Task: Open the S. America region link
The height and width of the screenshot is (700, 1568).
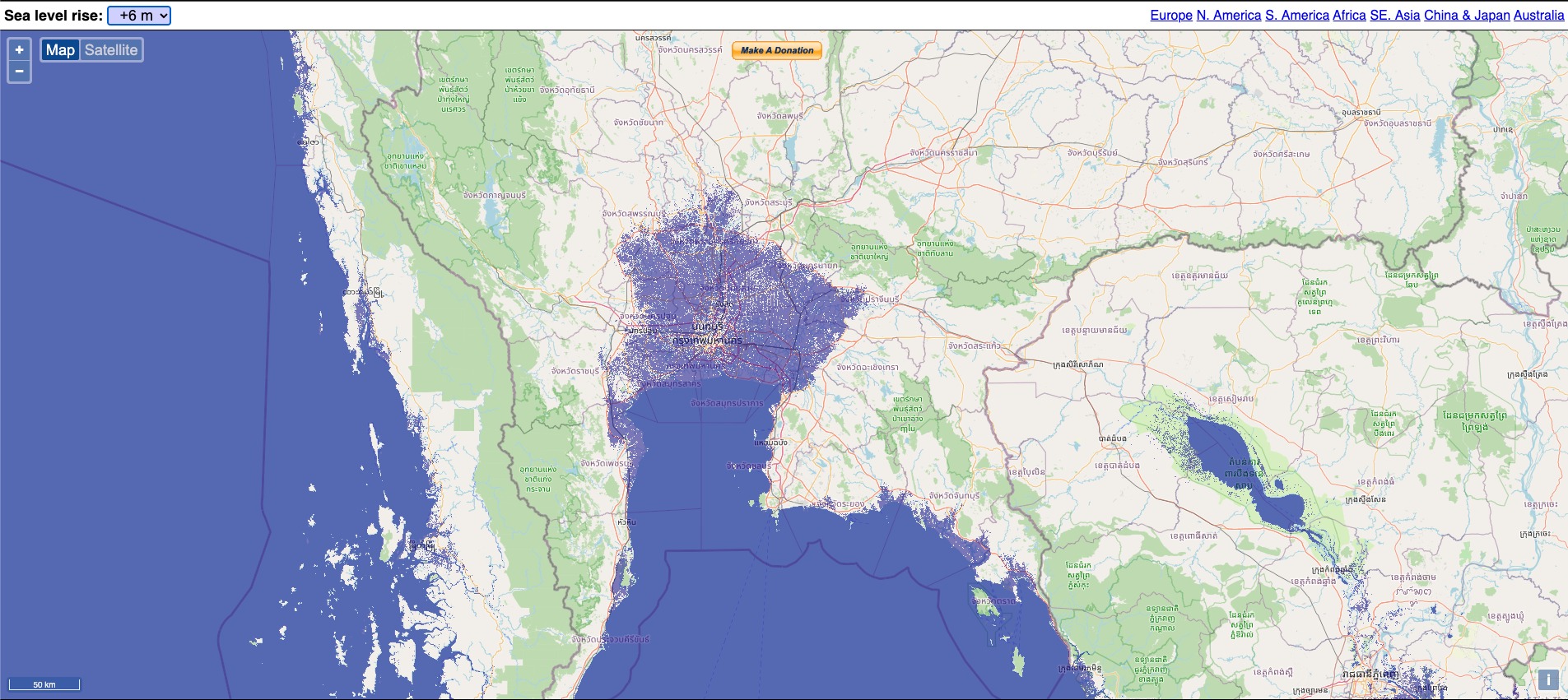Action: tap(1296, 15)
